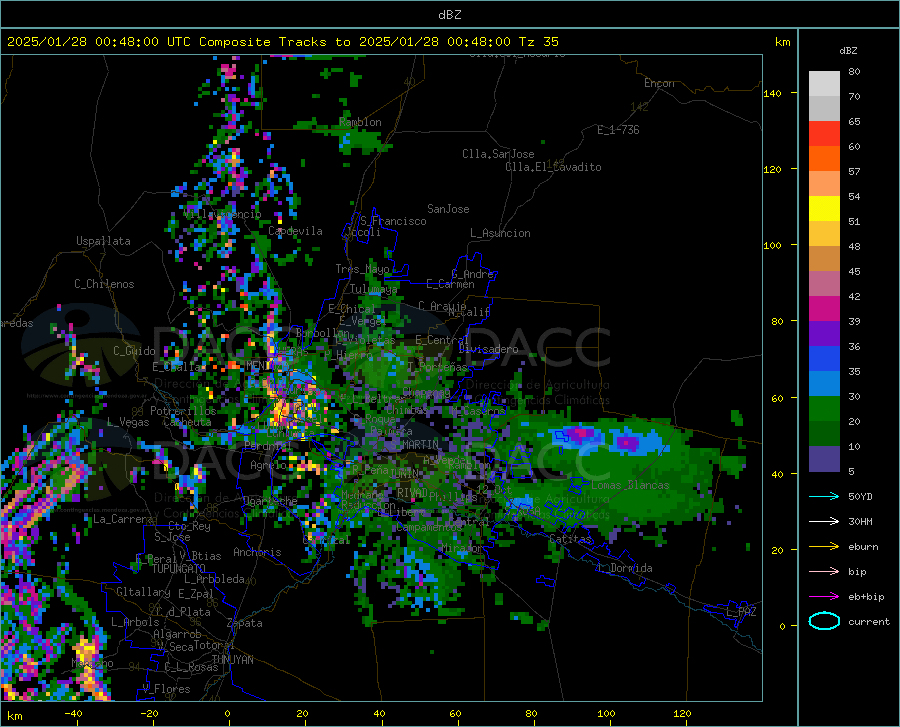Select the 65 dBZ red color swatch

pos(824,134)
